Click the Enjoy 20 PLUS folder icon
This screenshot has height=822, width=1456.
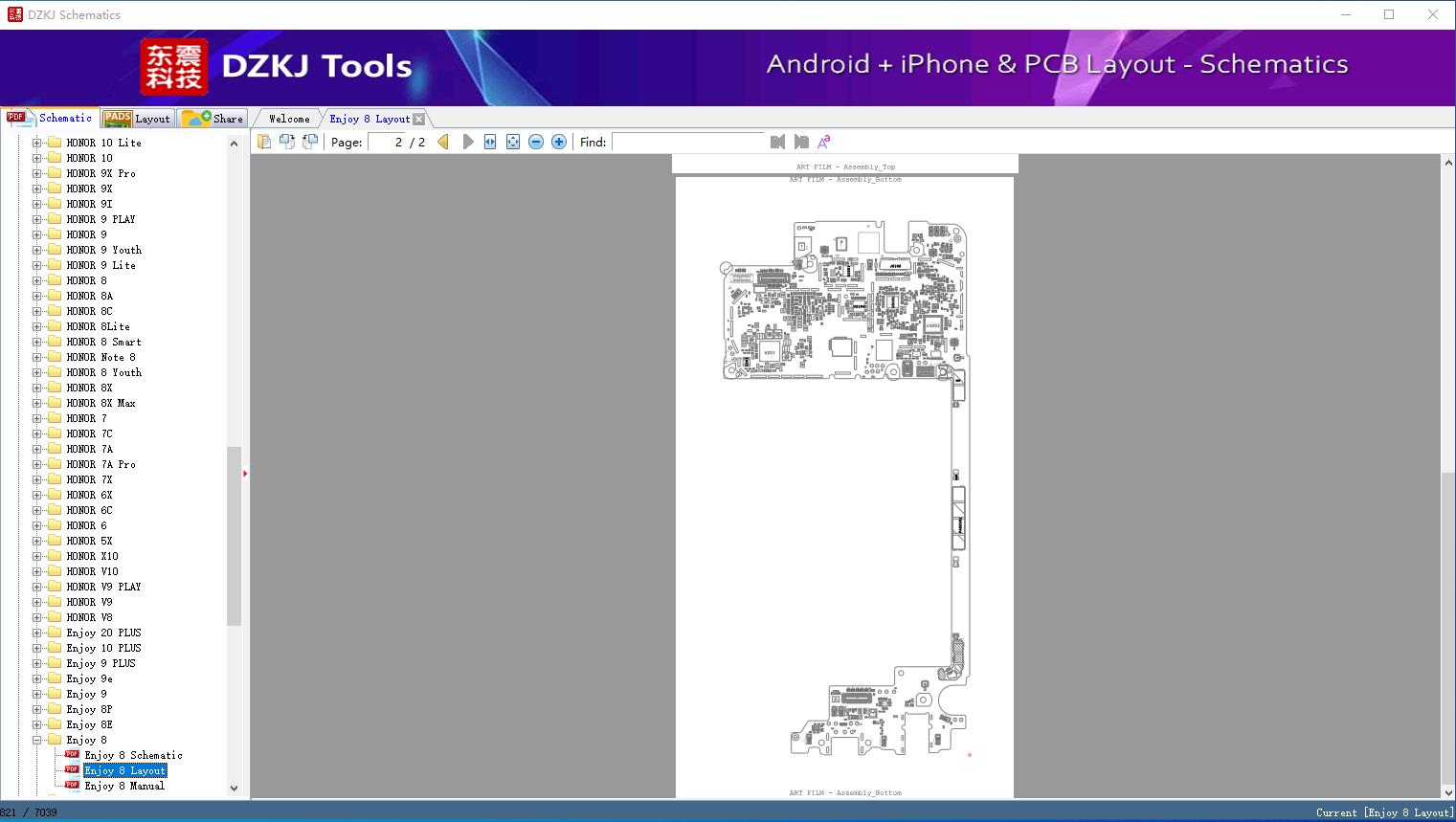pos(55,633)
